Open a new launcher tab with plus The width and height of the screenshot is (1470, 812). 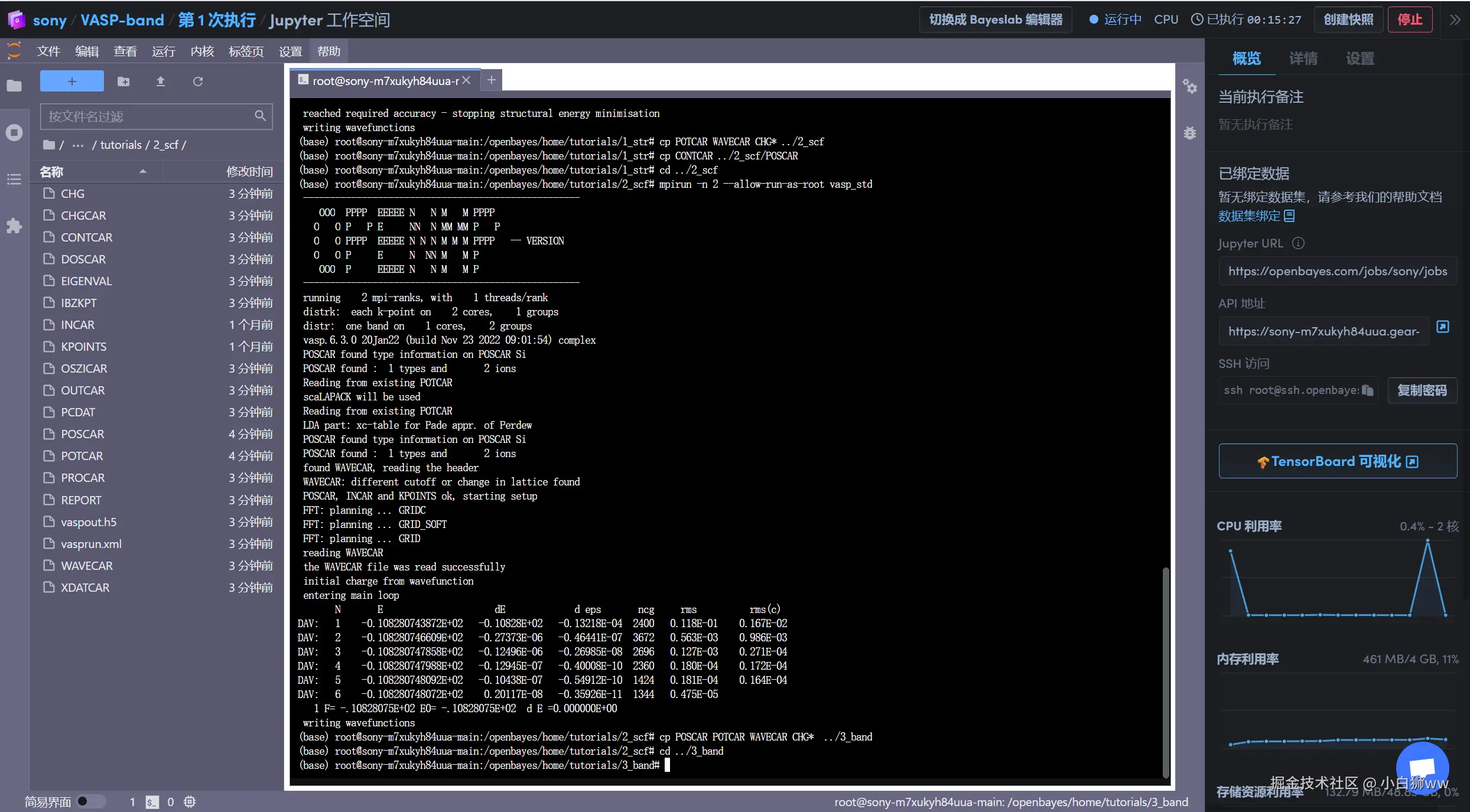coord(491,80)
